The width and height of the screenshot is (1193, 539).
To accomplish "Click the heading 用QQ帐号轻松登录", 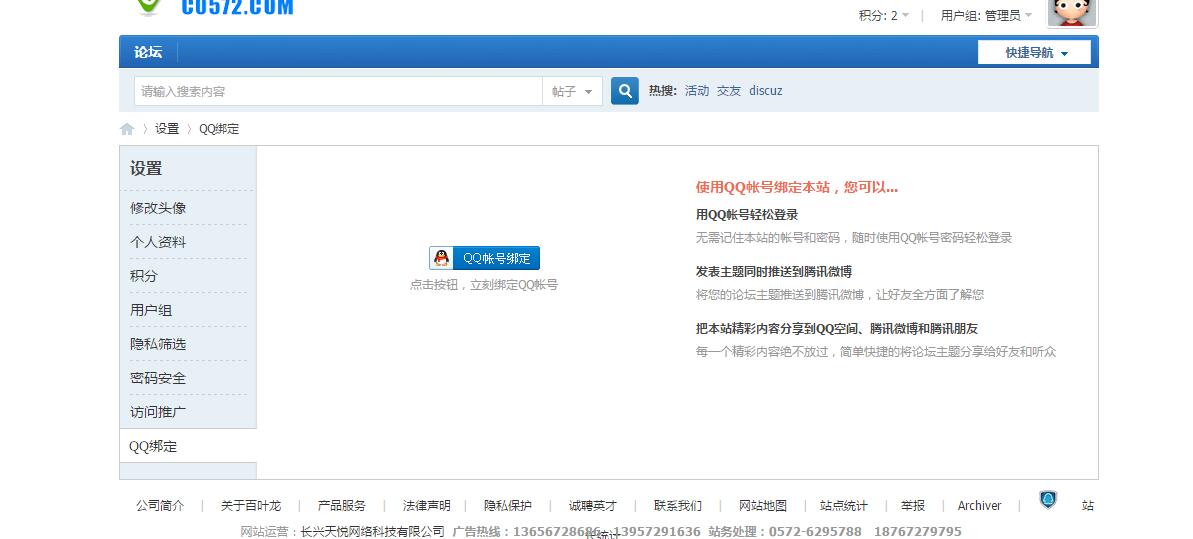I will click(x=747, y=215).
